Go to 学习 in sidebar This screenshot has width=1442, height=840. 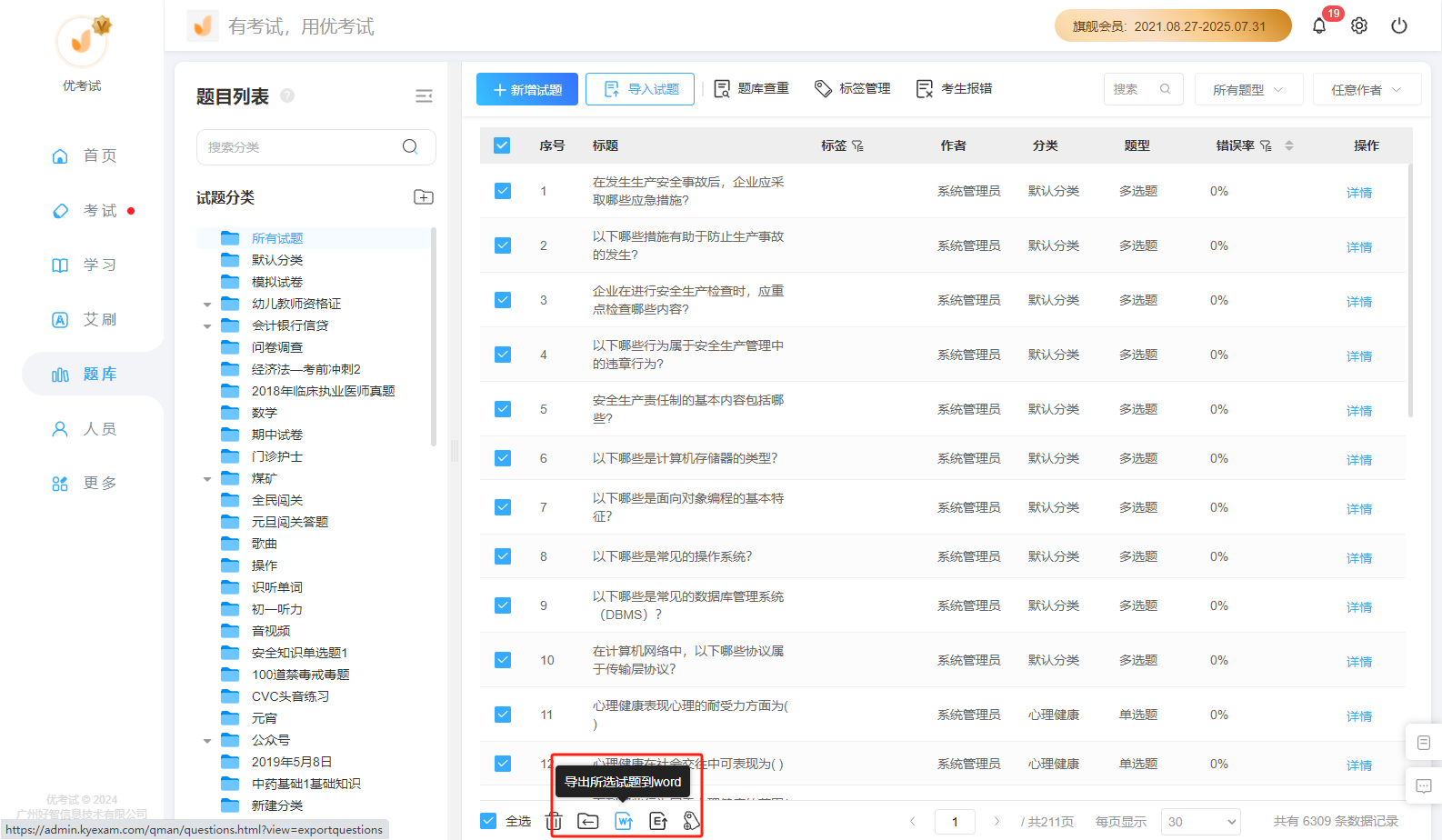click(84, 265)
